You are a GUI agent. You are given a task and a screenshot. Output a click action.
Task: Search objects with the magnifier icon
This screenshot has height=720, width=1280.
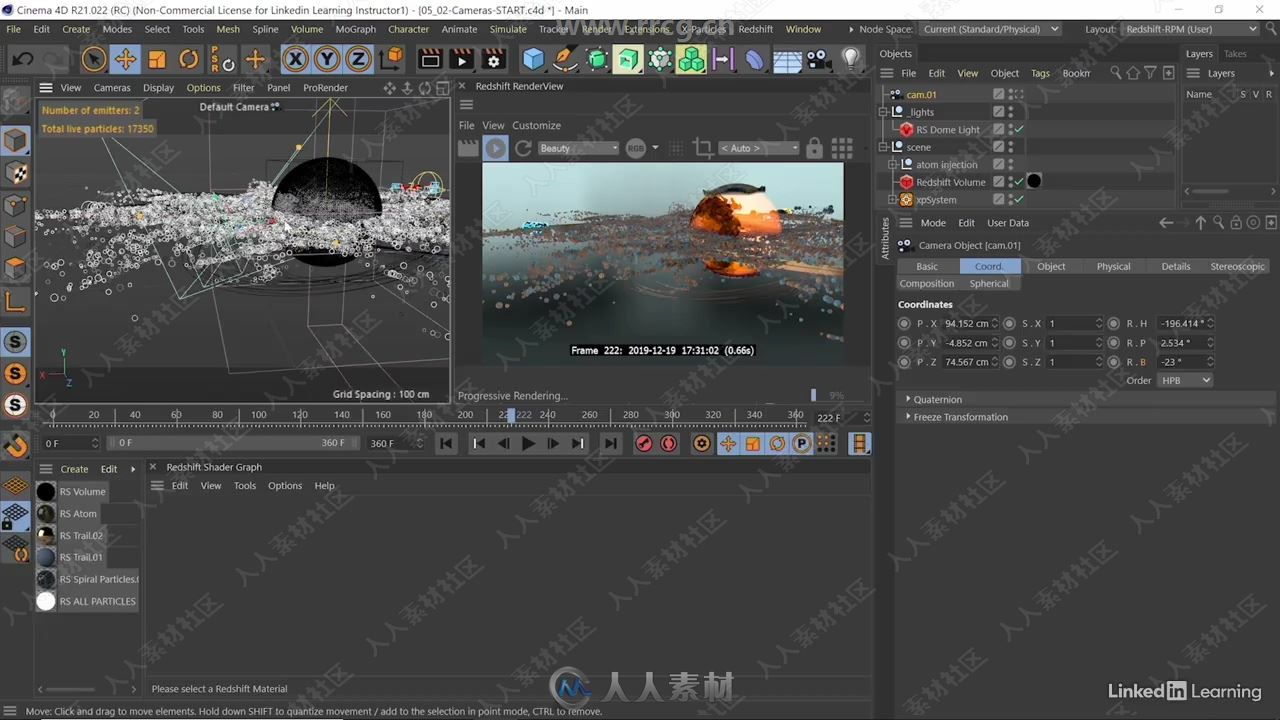pos(1116,73)
